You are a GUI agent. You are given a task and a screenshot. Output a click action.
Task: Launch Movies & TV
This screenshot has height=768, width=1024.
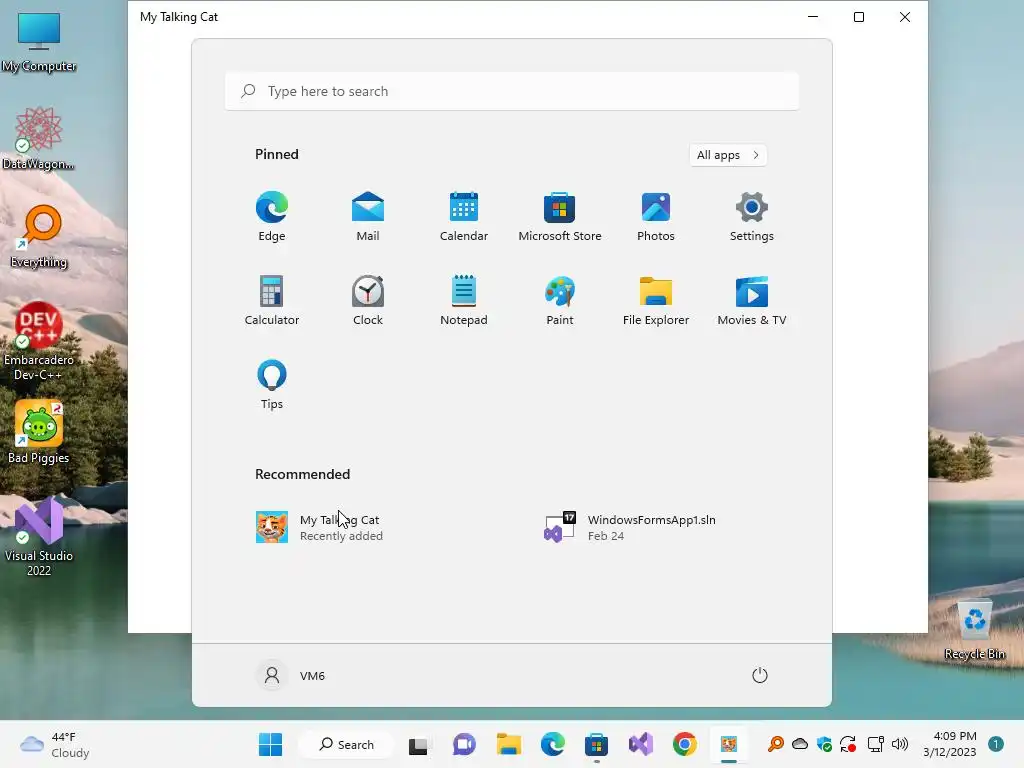point(752,300)
